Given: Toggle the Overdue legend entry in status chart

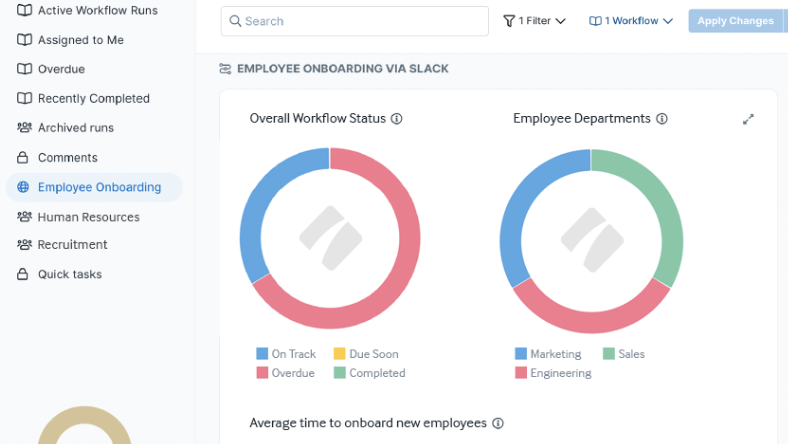Looking at the screenshot, I should [286, 373].
